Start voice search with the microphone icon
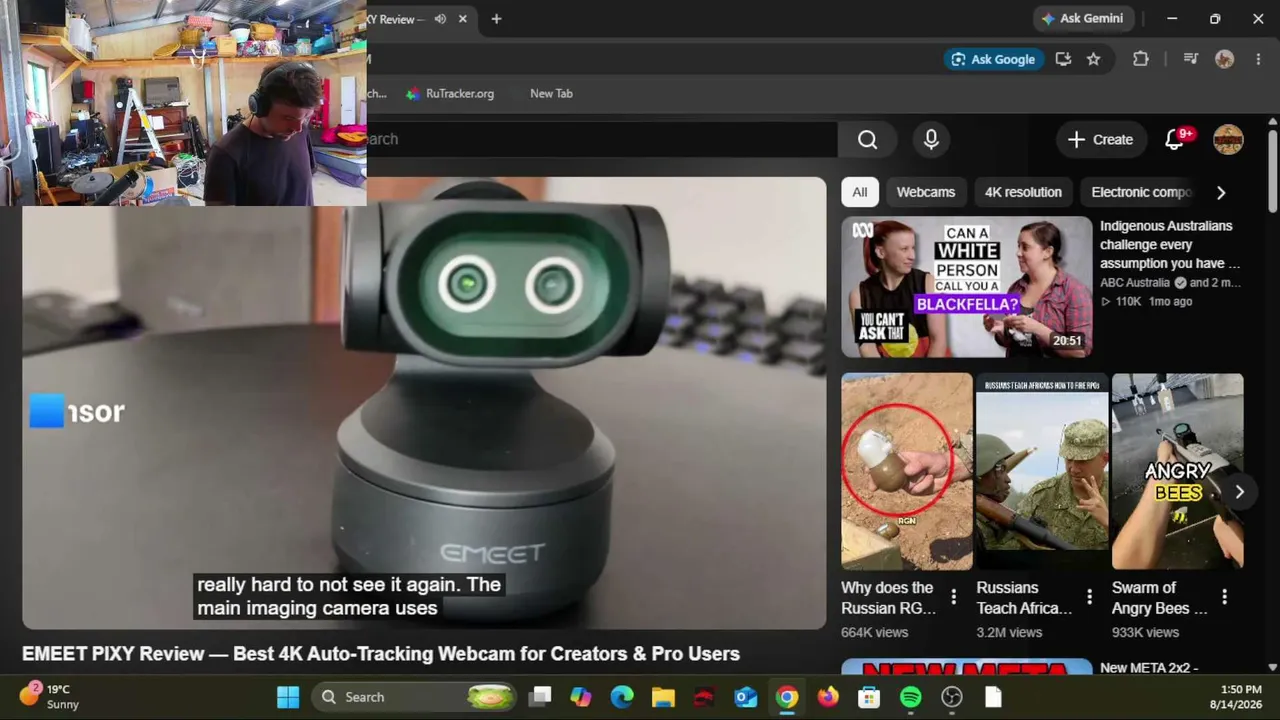 tap(931, 139)
